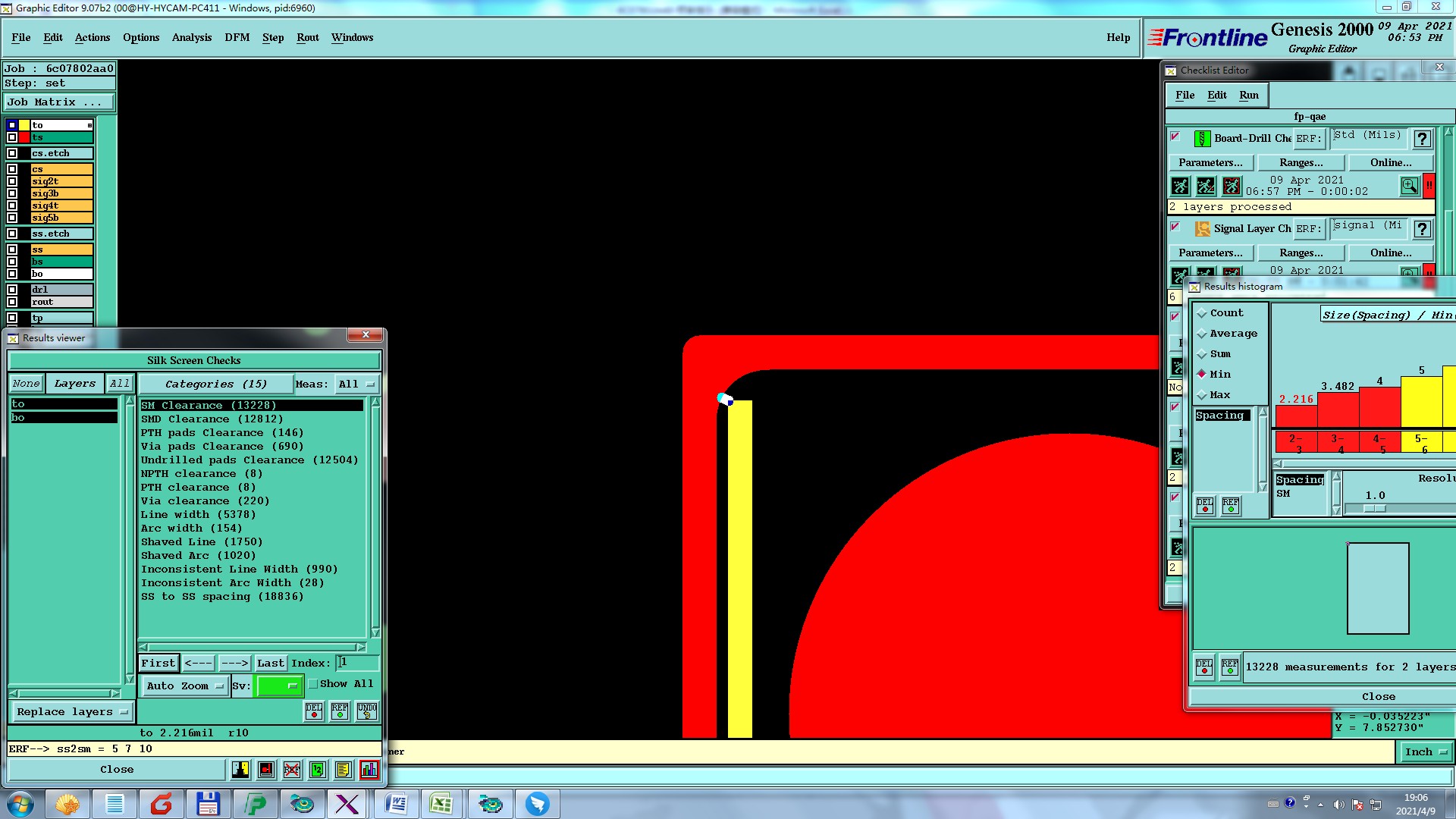The width and height of the screenshot is (1456, 819).
Task: Enable the Show All checkbox
Action: [313, 684]
